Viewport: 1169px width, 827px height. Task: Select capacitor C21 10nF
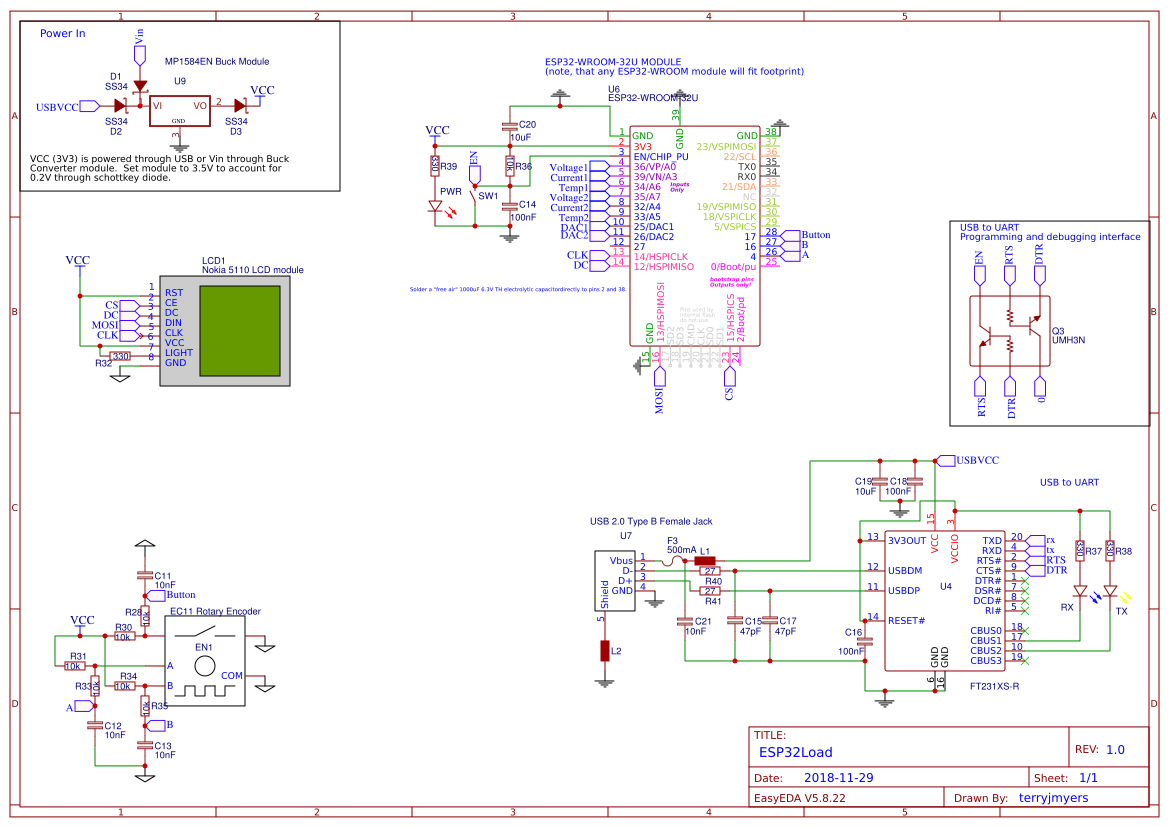684,620
